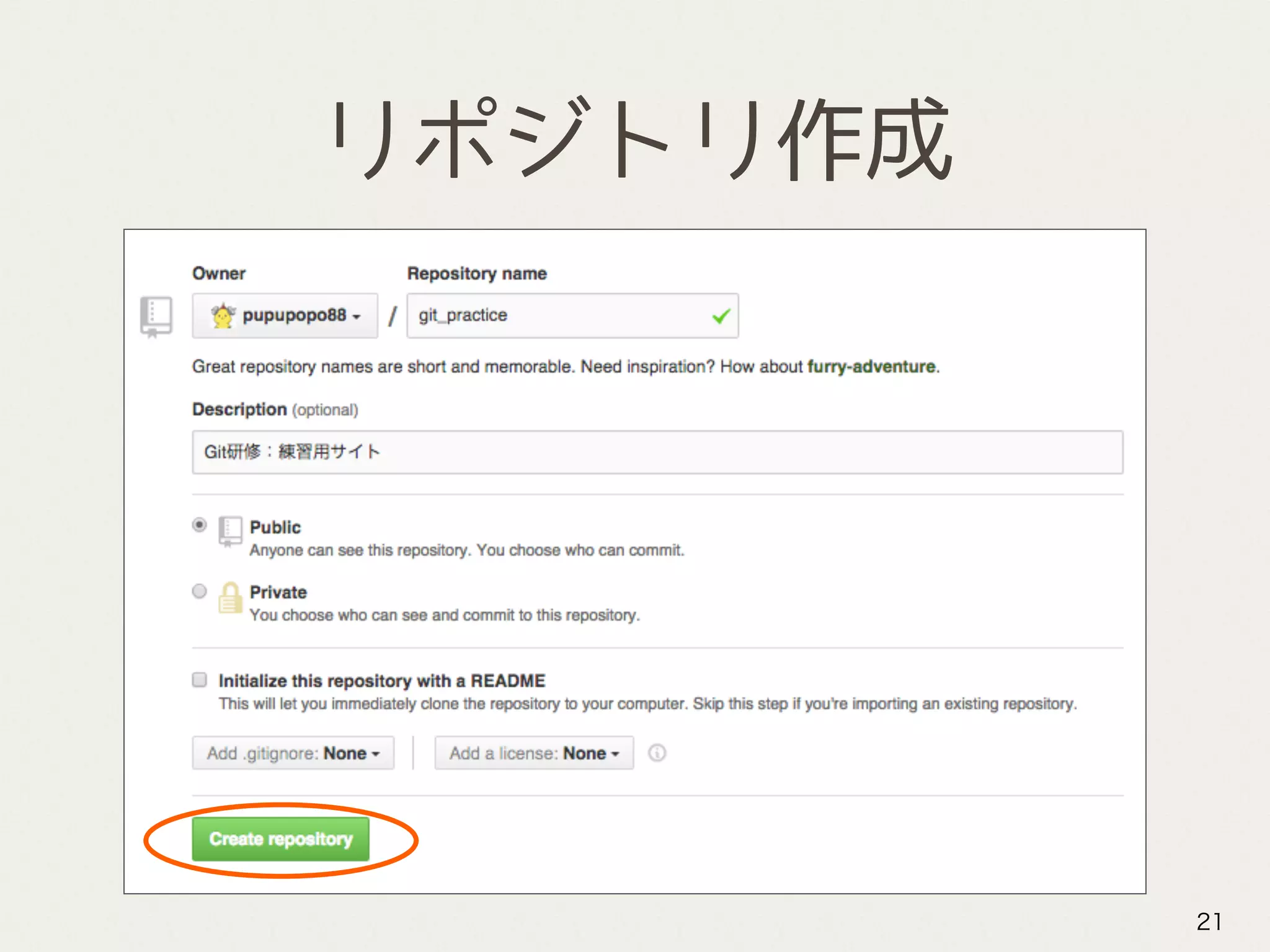1270x952 pixels.
Task: Click the green checkmark in repository name
Action: [721, 317]
